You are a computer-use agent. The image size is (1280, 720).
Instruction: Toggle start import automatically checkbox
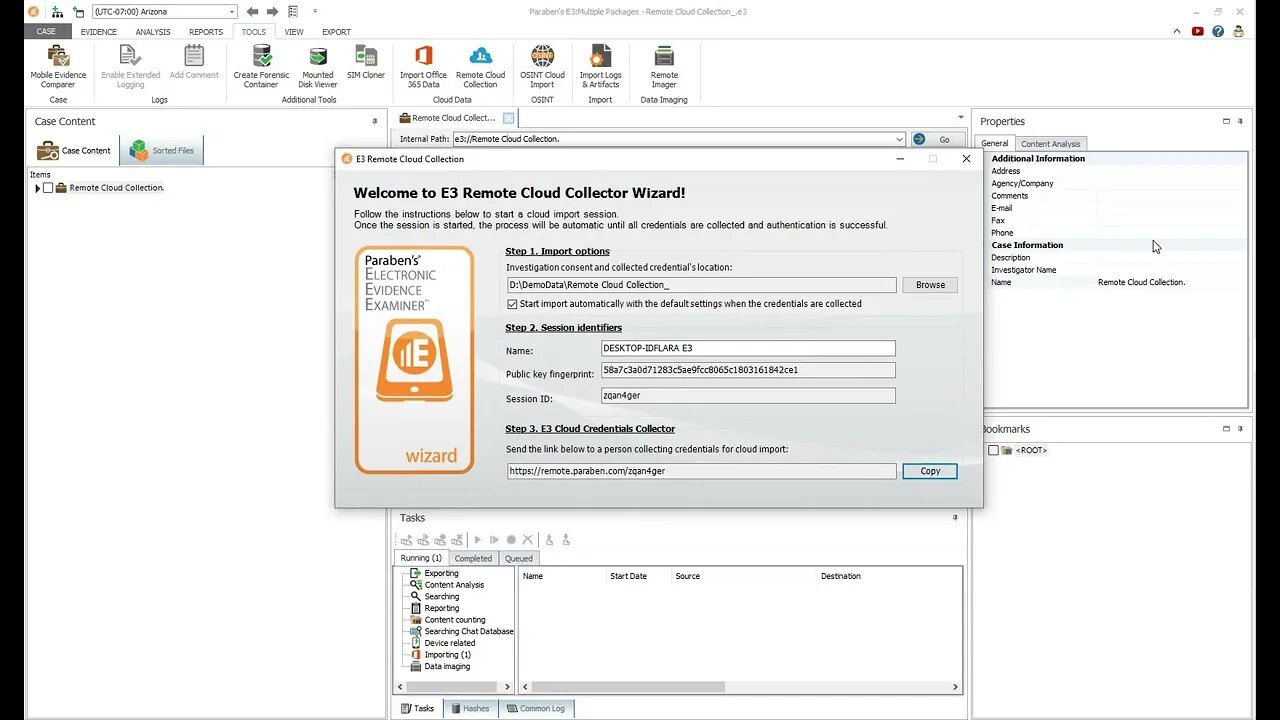pyautogui.click(x=513, y=304)
